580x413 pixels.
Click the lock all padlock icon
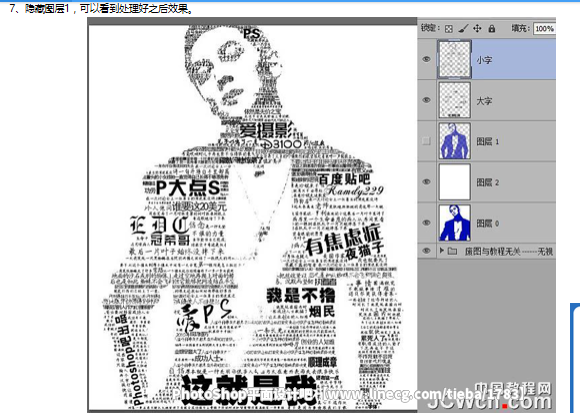[492, 28]
